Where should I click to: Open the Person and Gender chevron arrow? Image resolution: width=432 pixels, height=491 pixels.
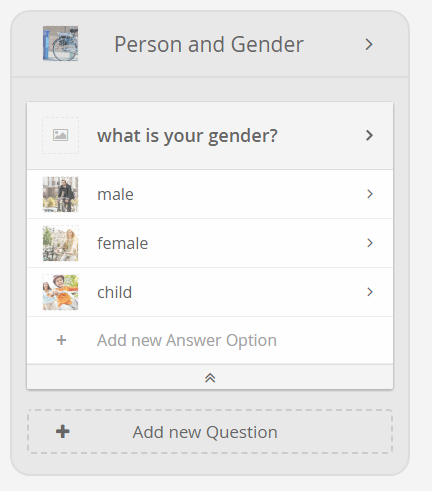click(x=369, y=44)
